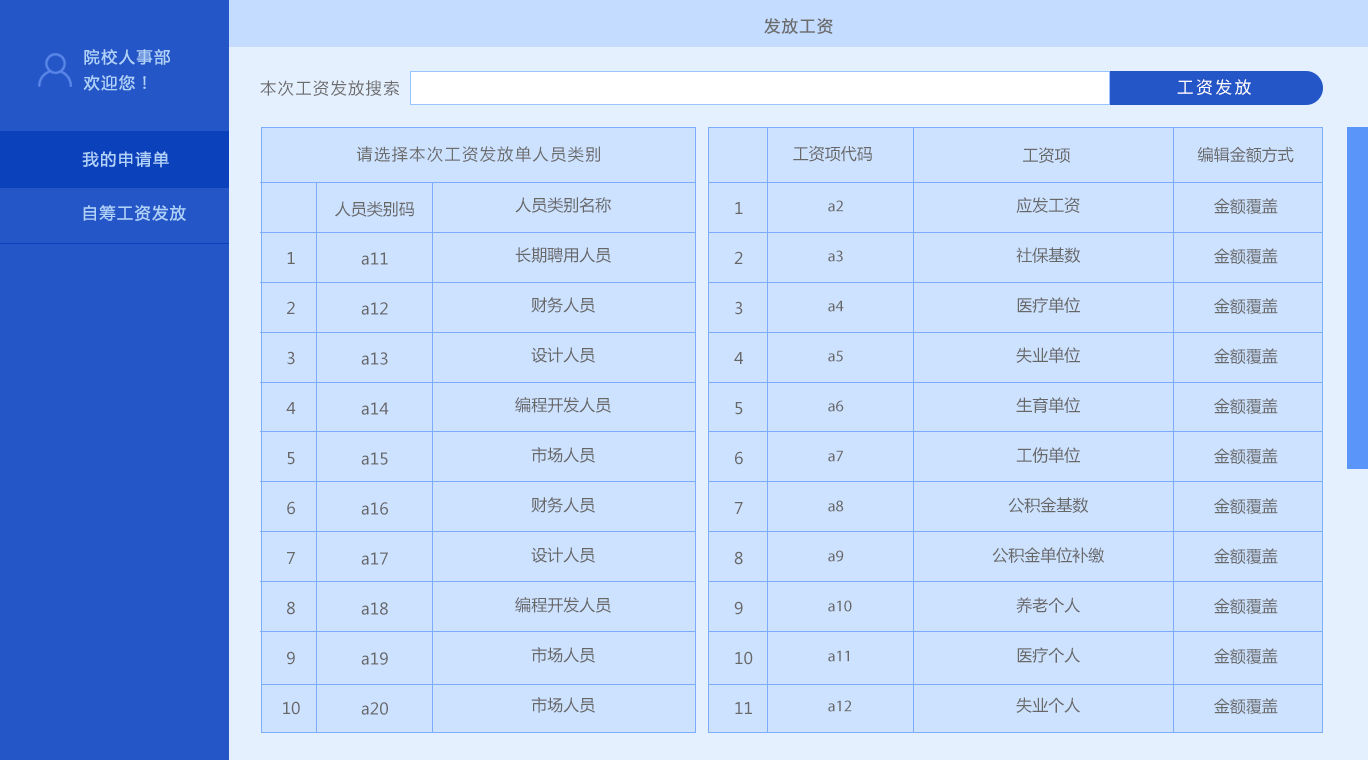Screen dimensions: 1368x760
Task: Choose the 社保基数 salary item
Action: point(1047,256)
